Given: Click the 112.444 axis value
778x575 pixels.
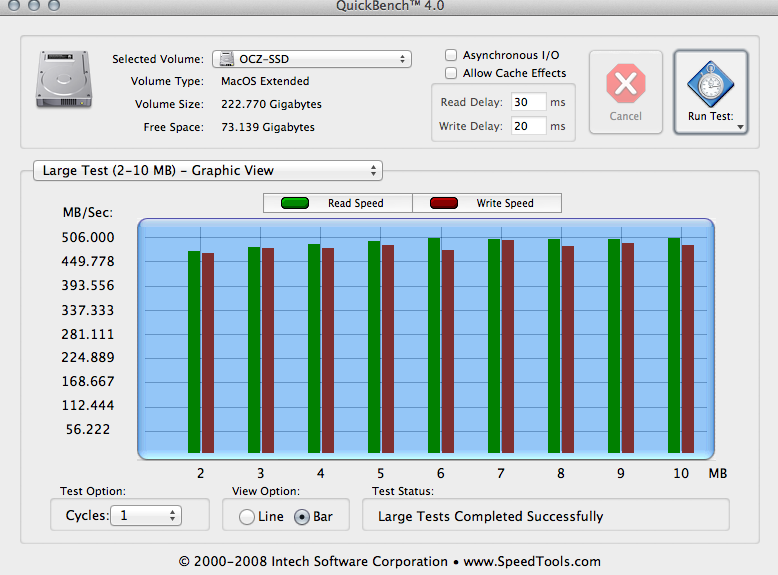Looking at the screenshot, I should (x=88, y=406).
